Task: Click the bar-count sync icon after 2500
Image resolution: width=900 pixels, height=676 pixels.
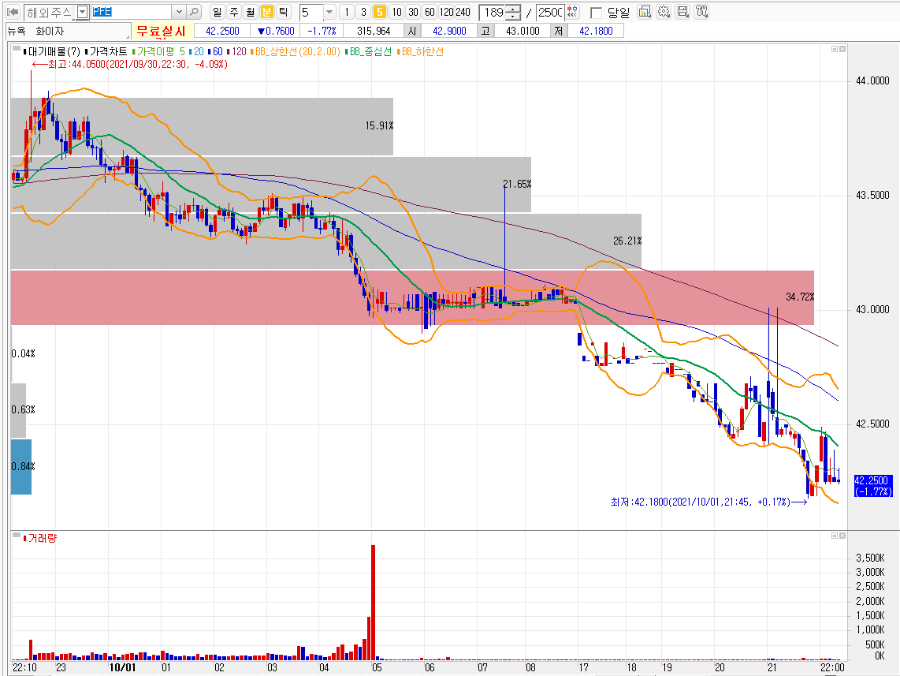Action: [x=572, y=12]
